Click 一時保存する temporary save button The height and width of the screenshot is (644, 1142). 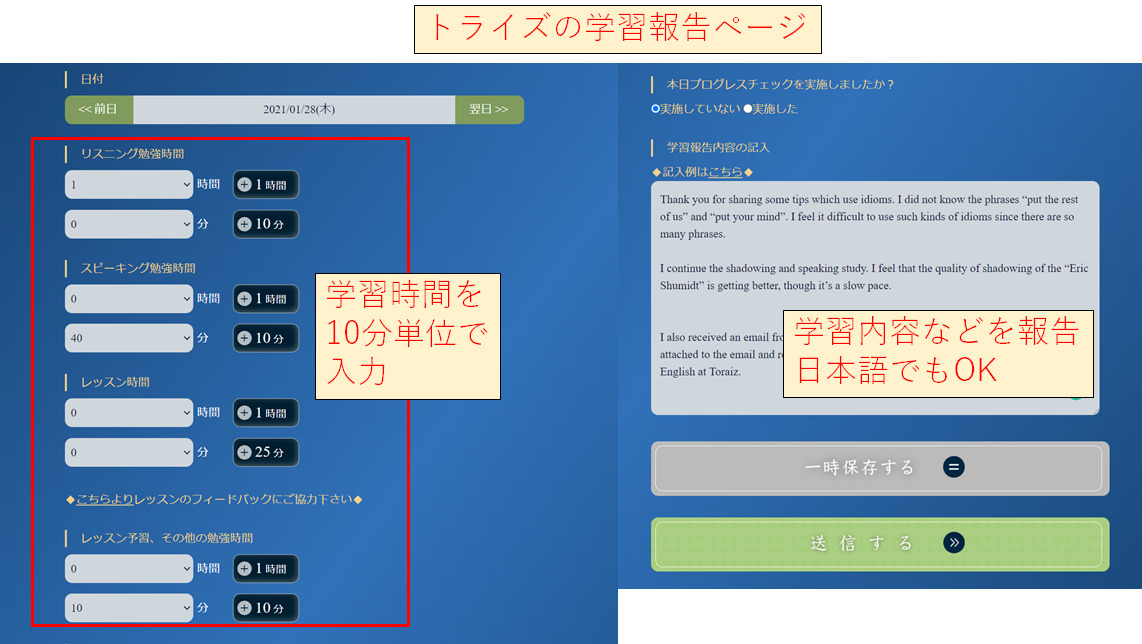pyautogui.click(x=879, y=468)
